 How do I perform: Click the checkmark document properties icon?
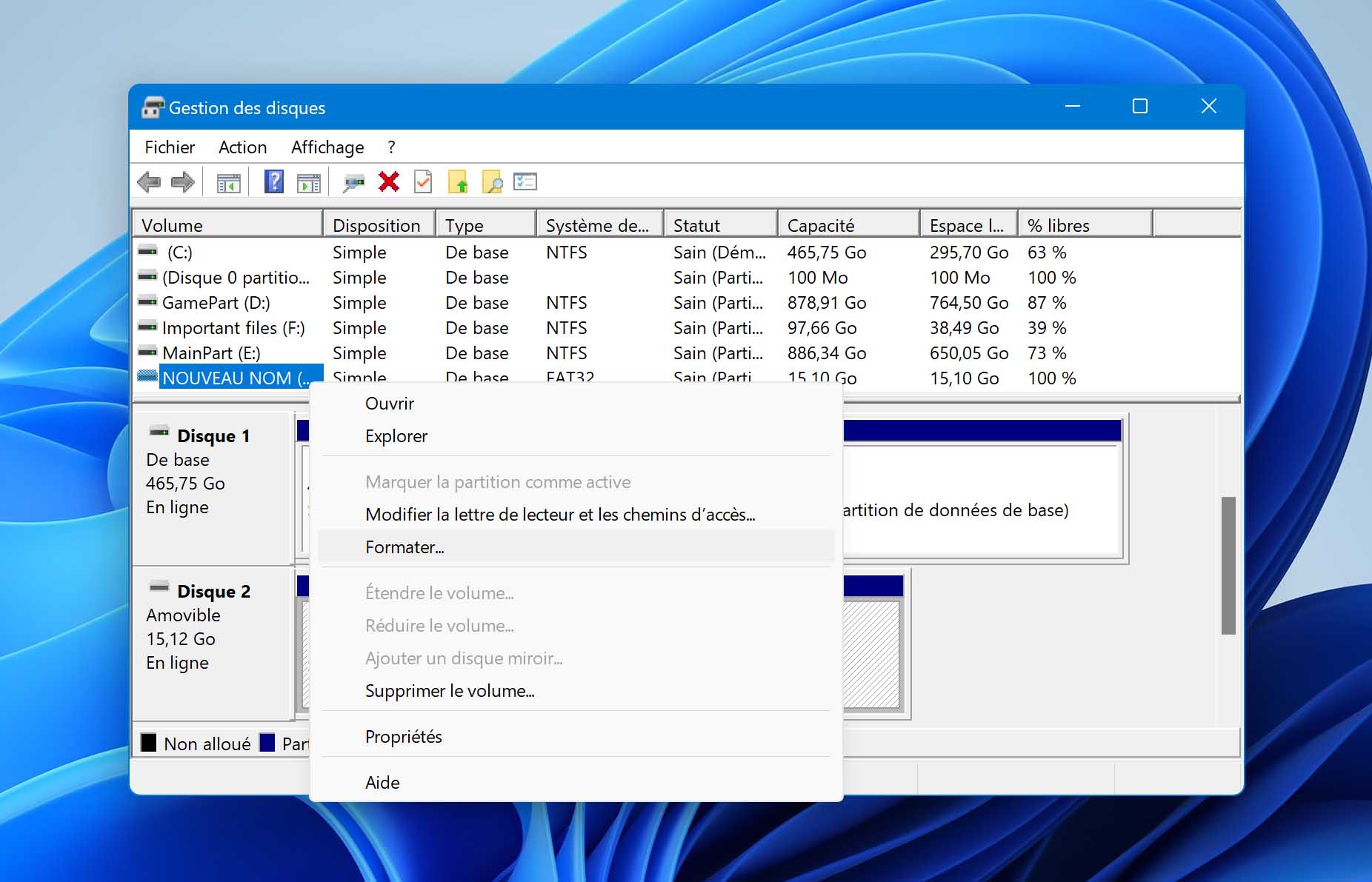tap(423, 181)
